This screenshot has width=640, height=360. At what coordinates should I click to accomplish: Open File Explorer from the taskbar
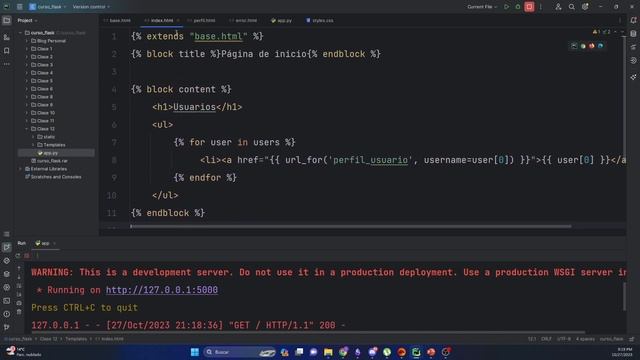[328, 352]
